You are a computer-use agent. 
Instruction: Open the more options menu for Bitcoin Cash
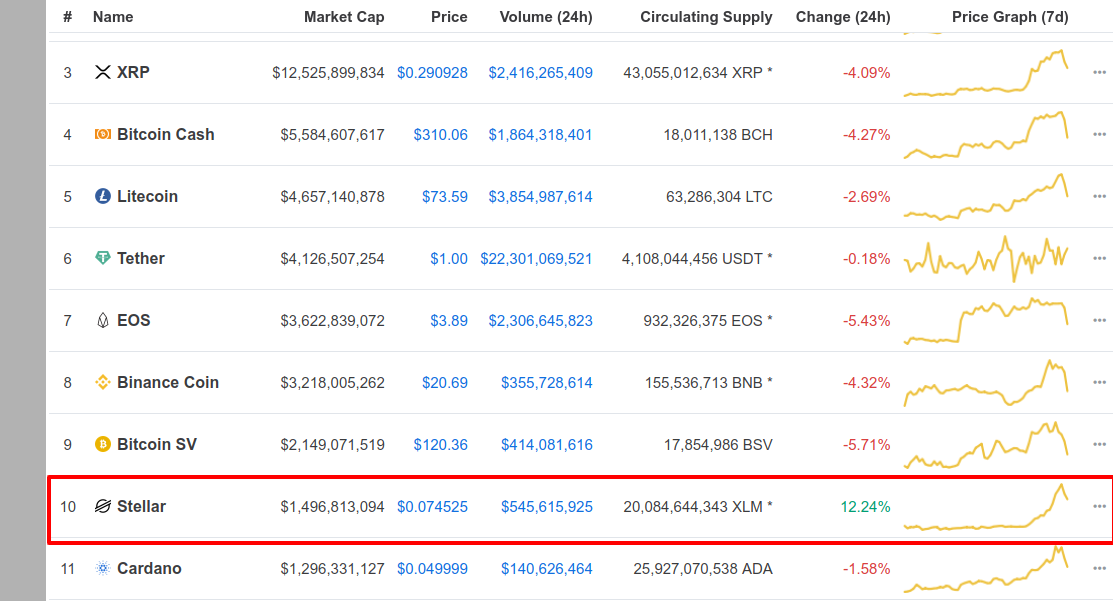pyautogui.click(x=1100, y=134)
